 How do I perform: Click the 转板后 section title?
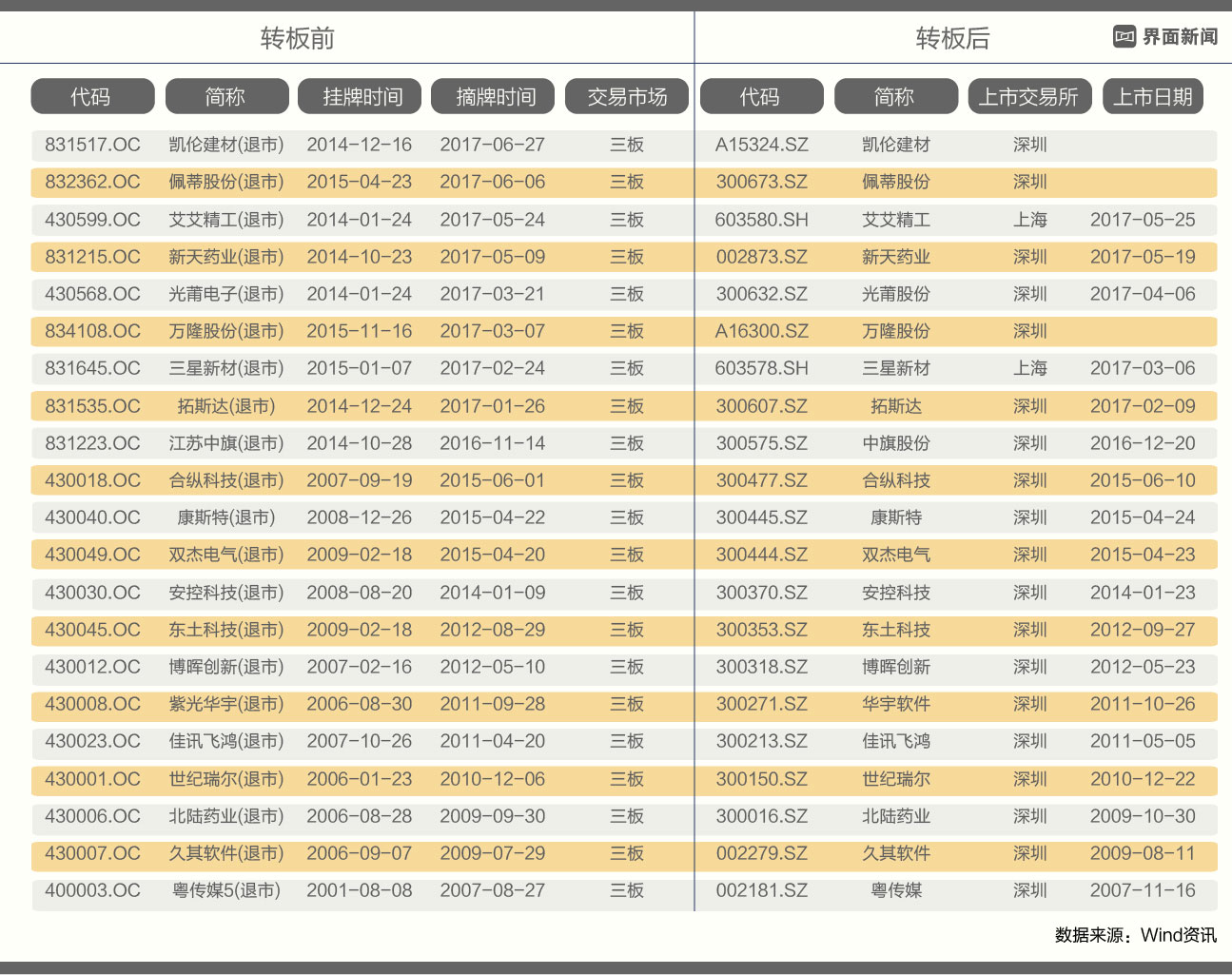click(953, 38)
